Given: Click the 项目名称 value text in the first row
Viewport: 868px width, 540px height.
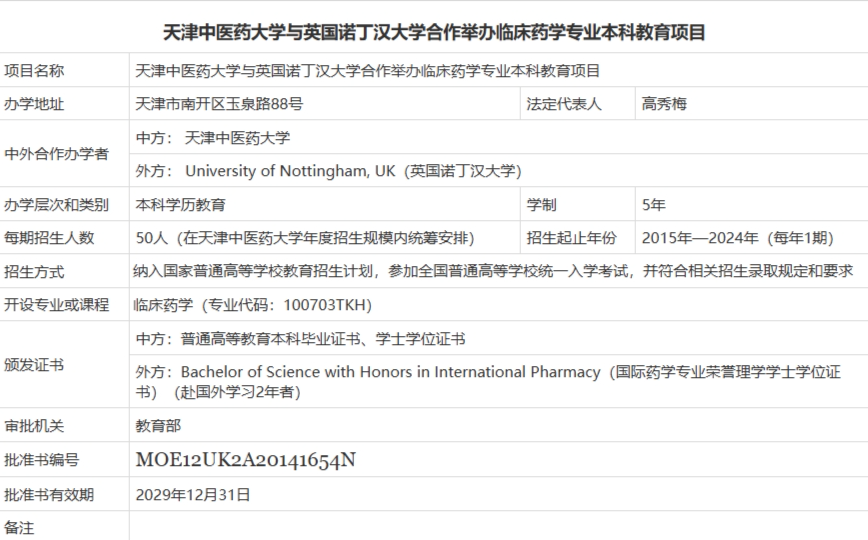Looking at the screenshot, I should (x=368, y=70).
